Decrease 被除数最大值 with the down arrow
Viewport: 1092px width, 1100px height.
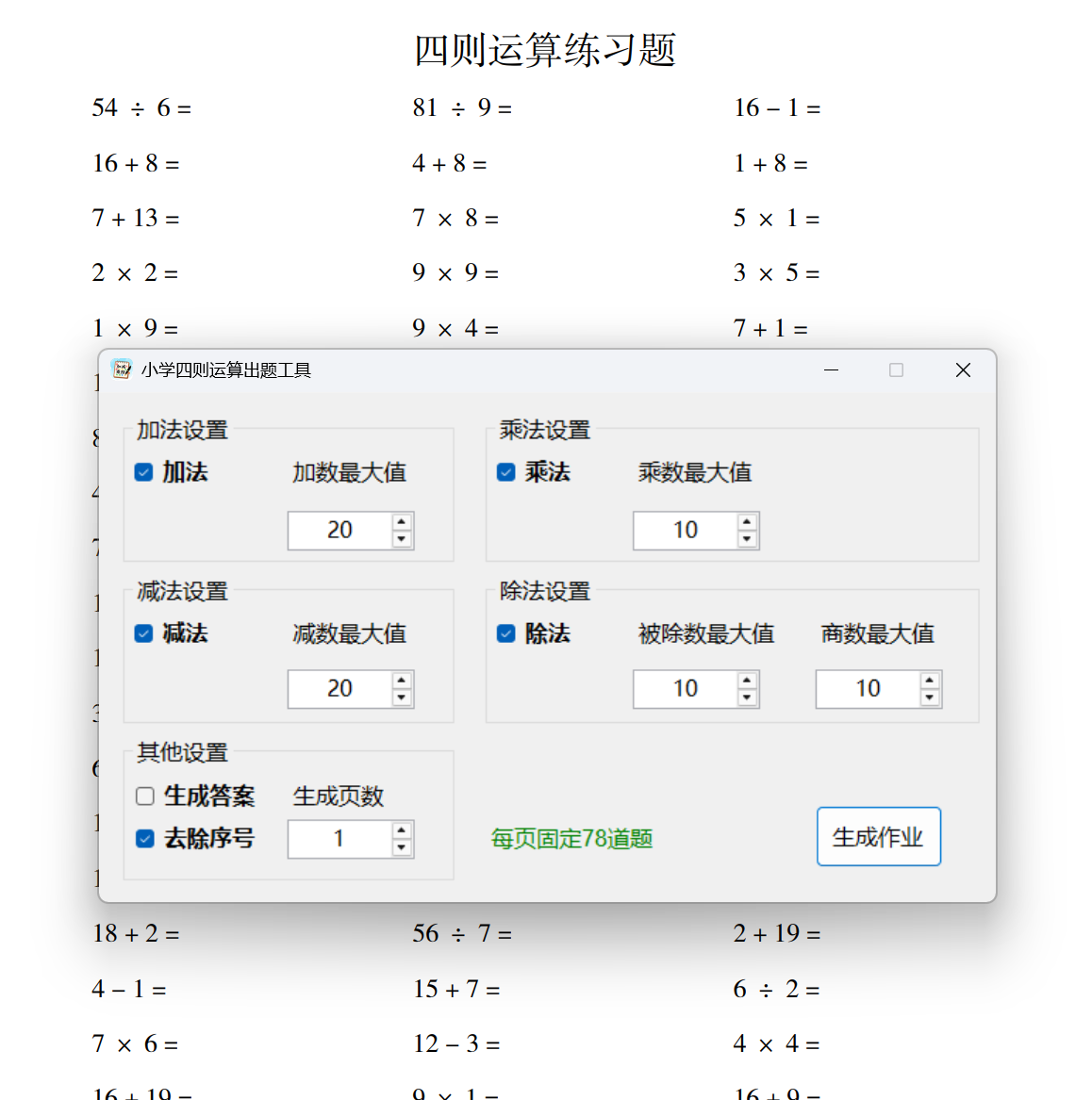[x=747, y=698]
